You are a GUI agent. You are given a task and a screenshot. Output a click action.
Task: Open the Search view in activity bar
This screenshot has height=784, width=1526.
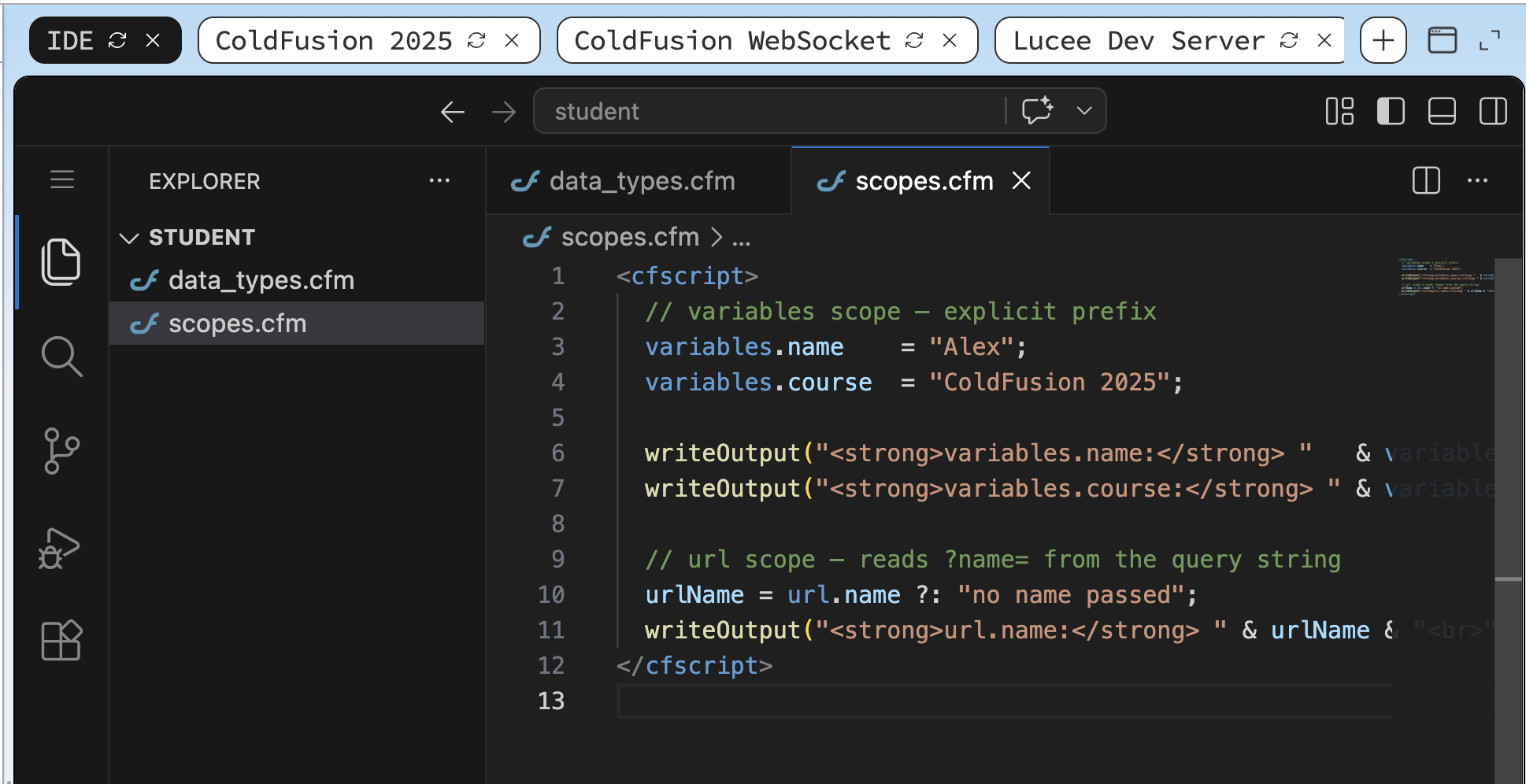tap(61, 357)
